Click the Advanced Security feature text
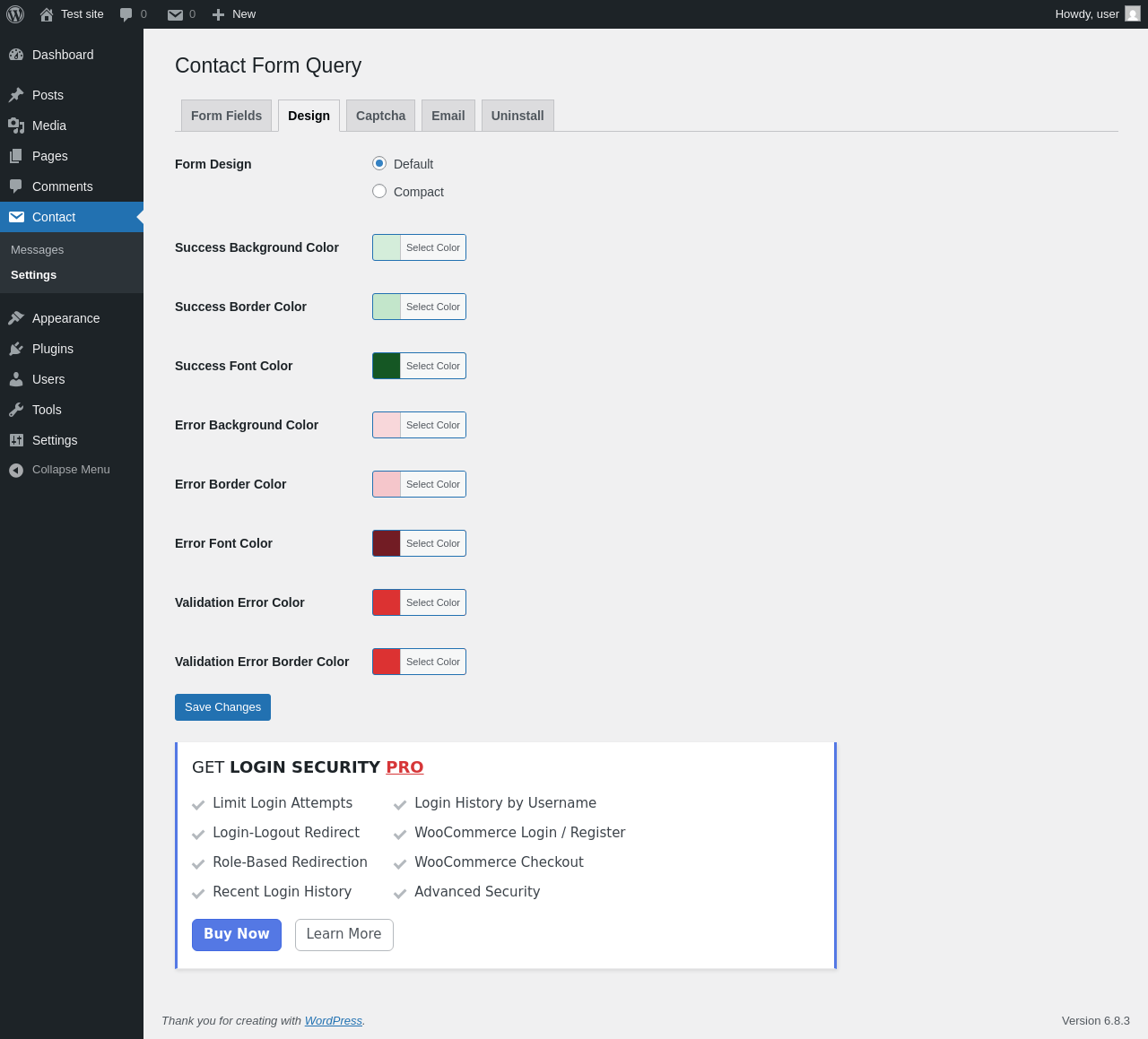The width and height of the screenshot is (1148, 1039). pos(477,892)
